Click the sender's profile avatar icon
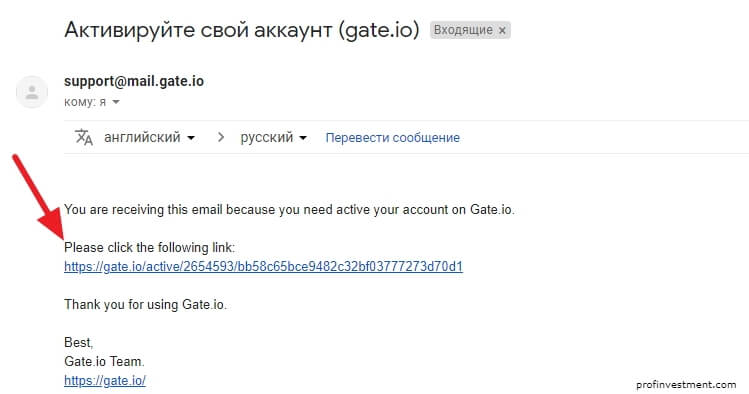This screenshot has width=749, height=394. coord(32,92)
